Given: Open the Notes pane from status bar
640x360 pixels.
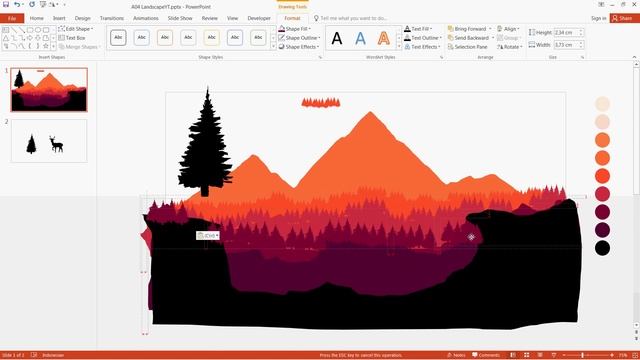Looking at the screenshot, I should pos(456,355).
